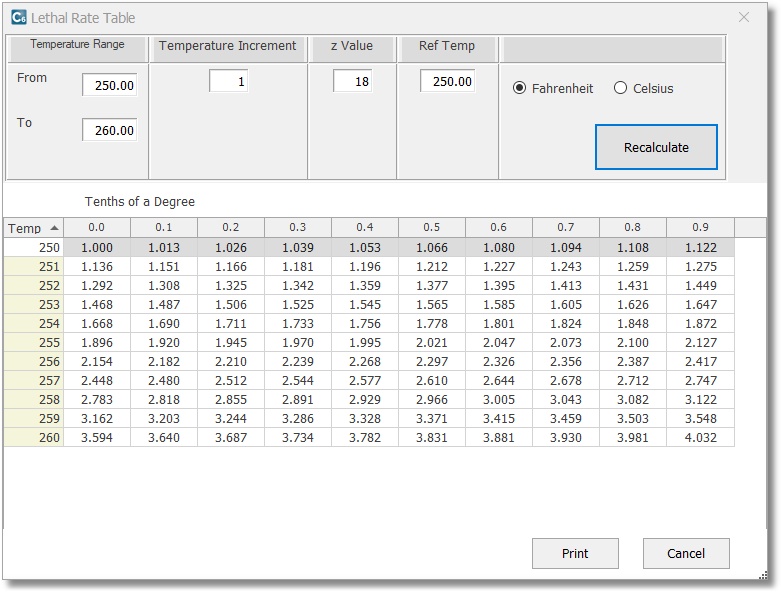Click the 0.5 column header
782x594 pixels.
coord(432,227)
